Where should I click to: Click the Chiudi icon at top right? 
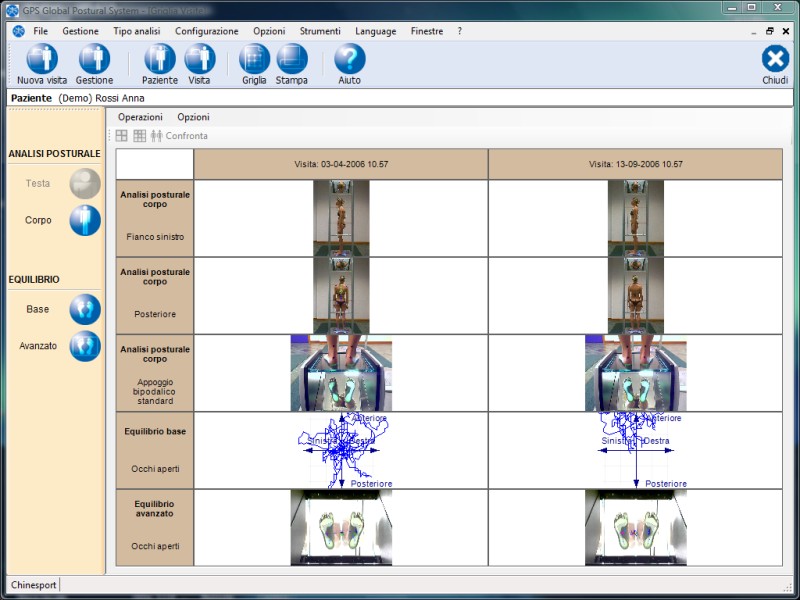coord(775,60)
